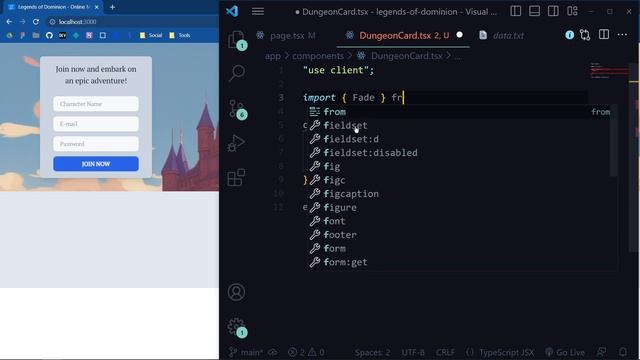Open the notifications bell in status bar

pos(622,352)
